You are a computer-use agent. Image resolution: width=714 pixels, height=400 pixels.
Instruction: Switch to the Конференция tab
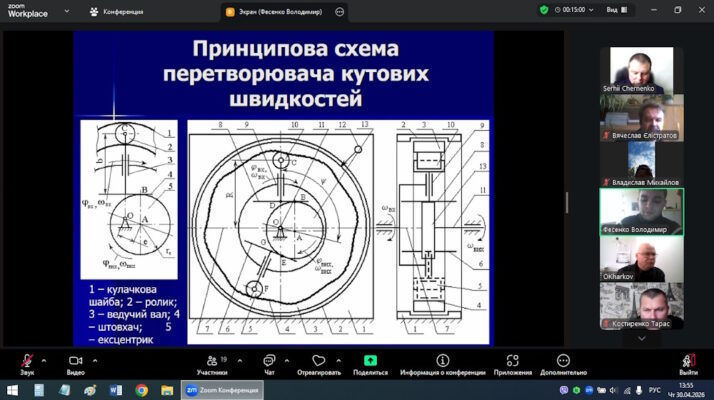click(x=117, y=12)
